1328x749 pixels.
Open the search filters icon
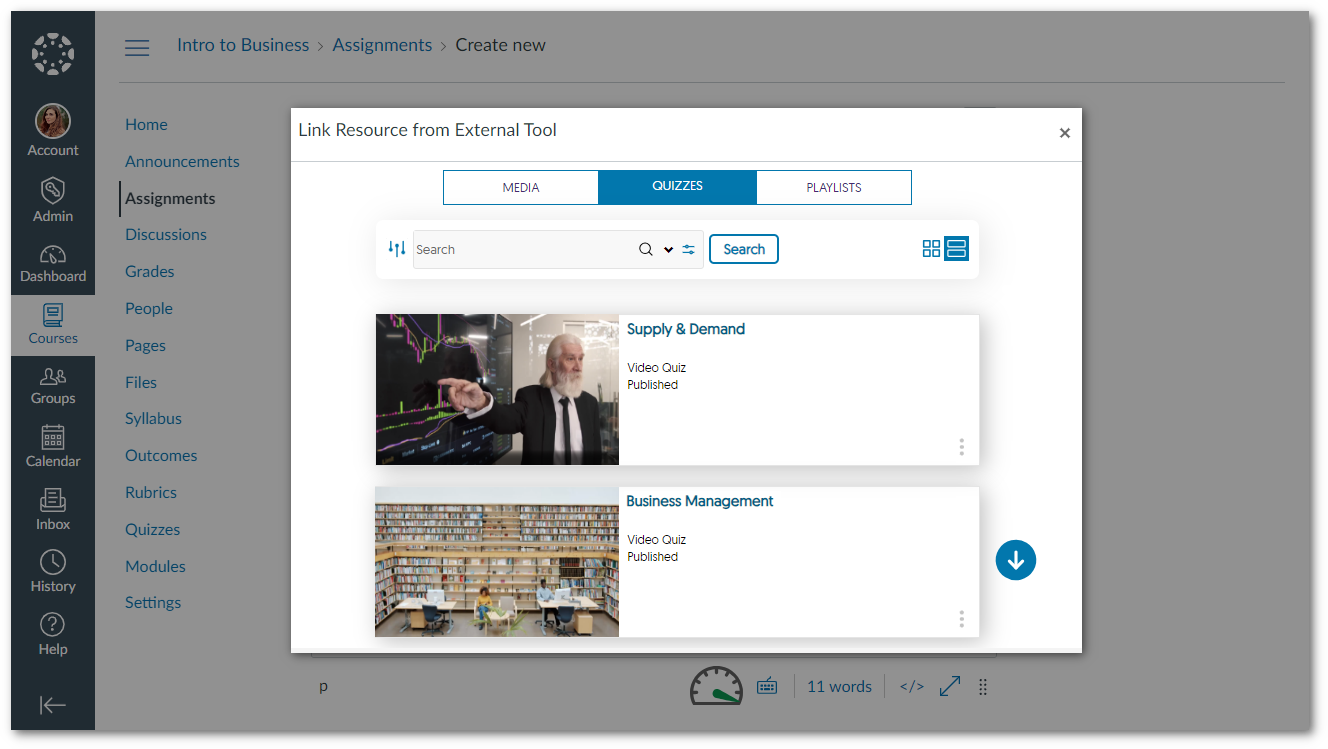[x=688, y=249]
